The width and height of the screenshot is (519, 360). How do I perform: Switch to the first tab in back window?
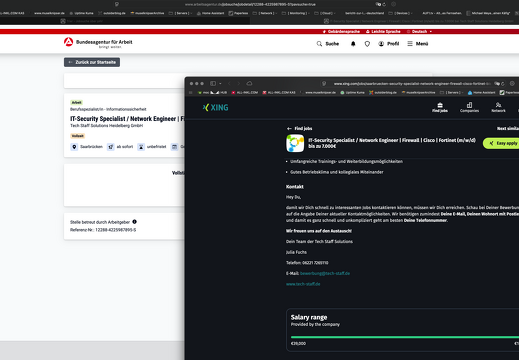tap(125, 21)
